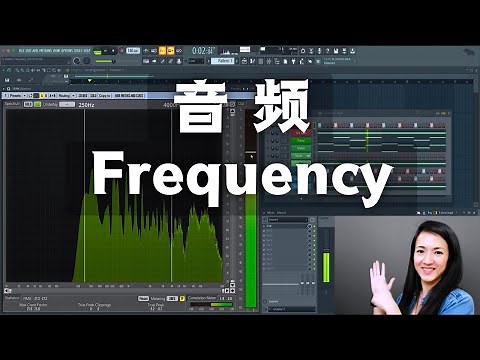Toggle second orange highlighted toolbar button
Viewport: 480px width, 360px height.
170,51
